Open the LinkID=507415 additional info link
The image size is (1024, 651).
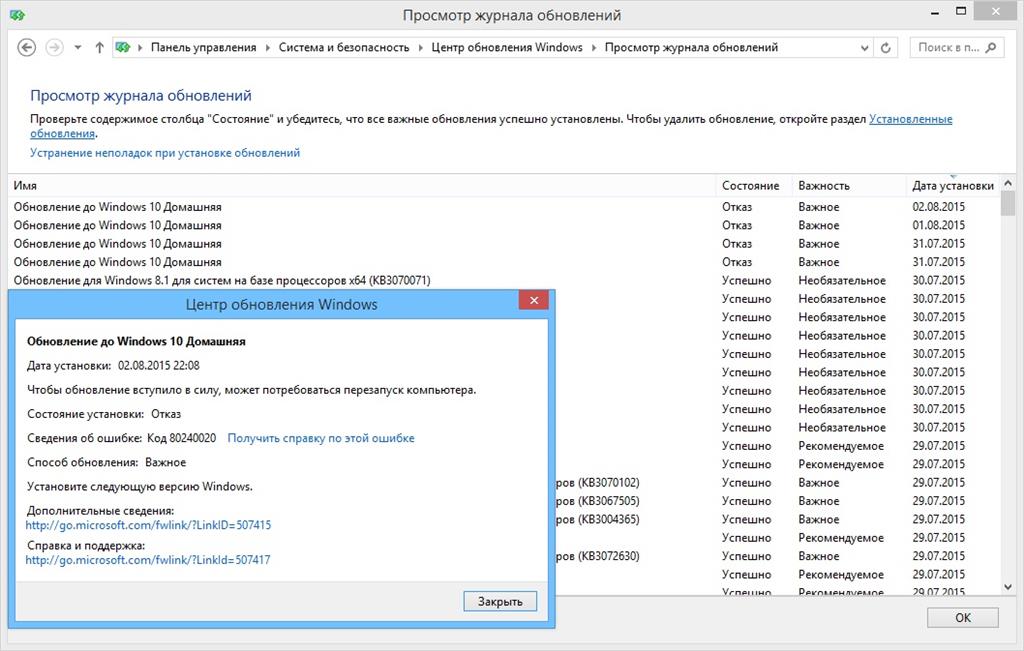click(x=148, y=525)
